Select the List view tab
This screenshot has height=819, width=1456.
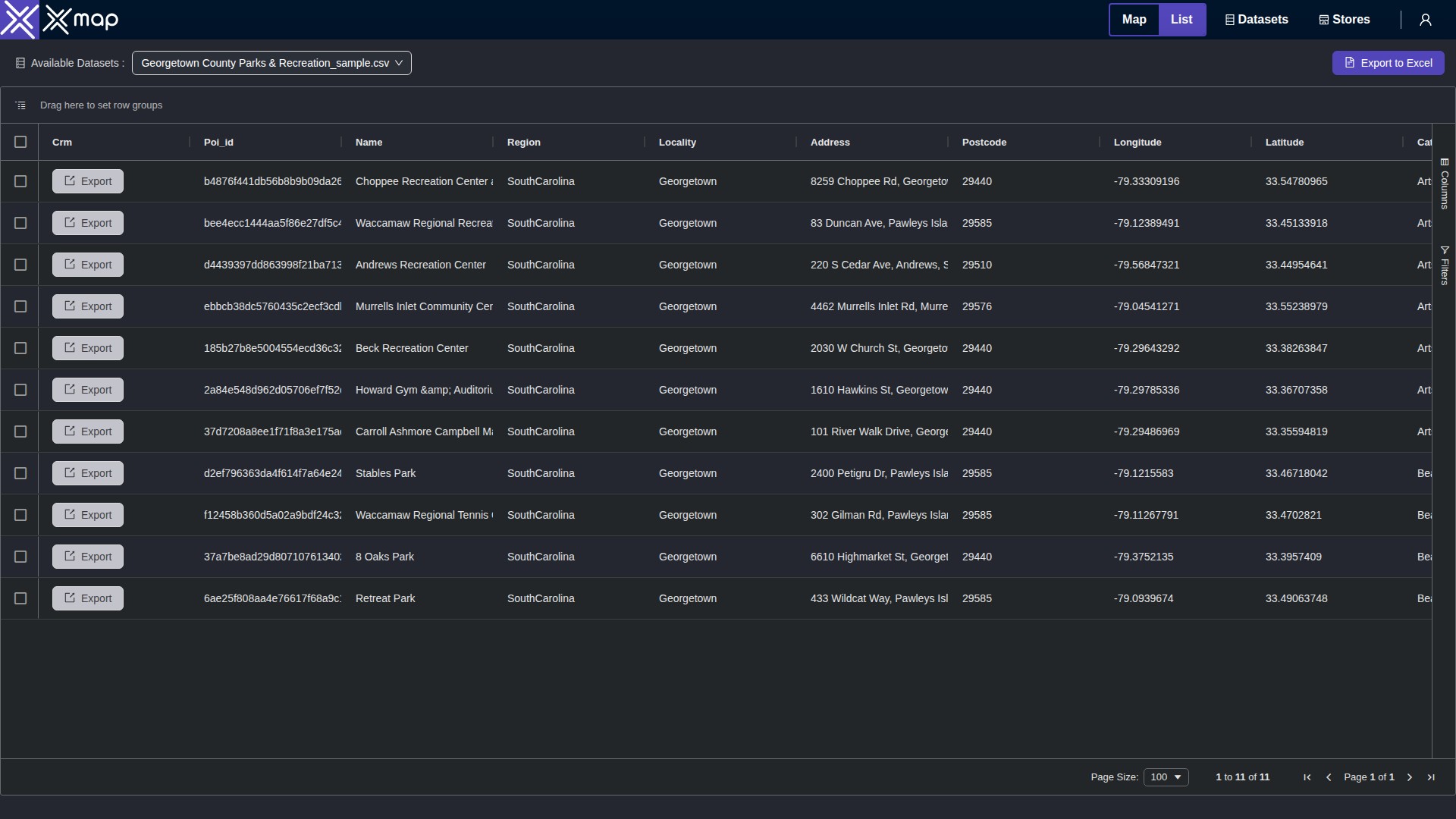click(1181, 20)
